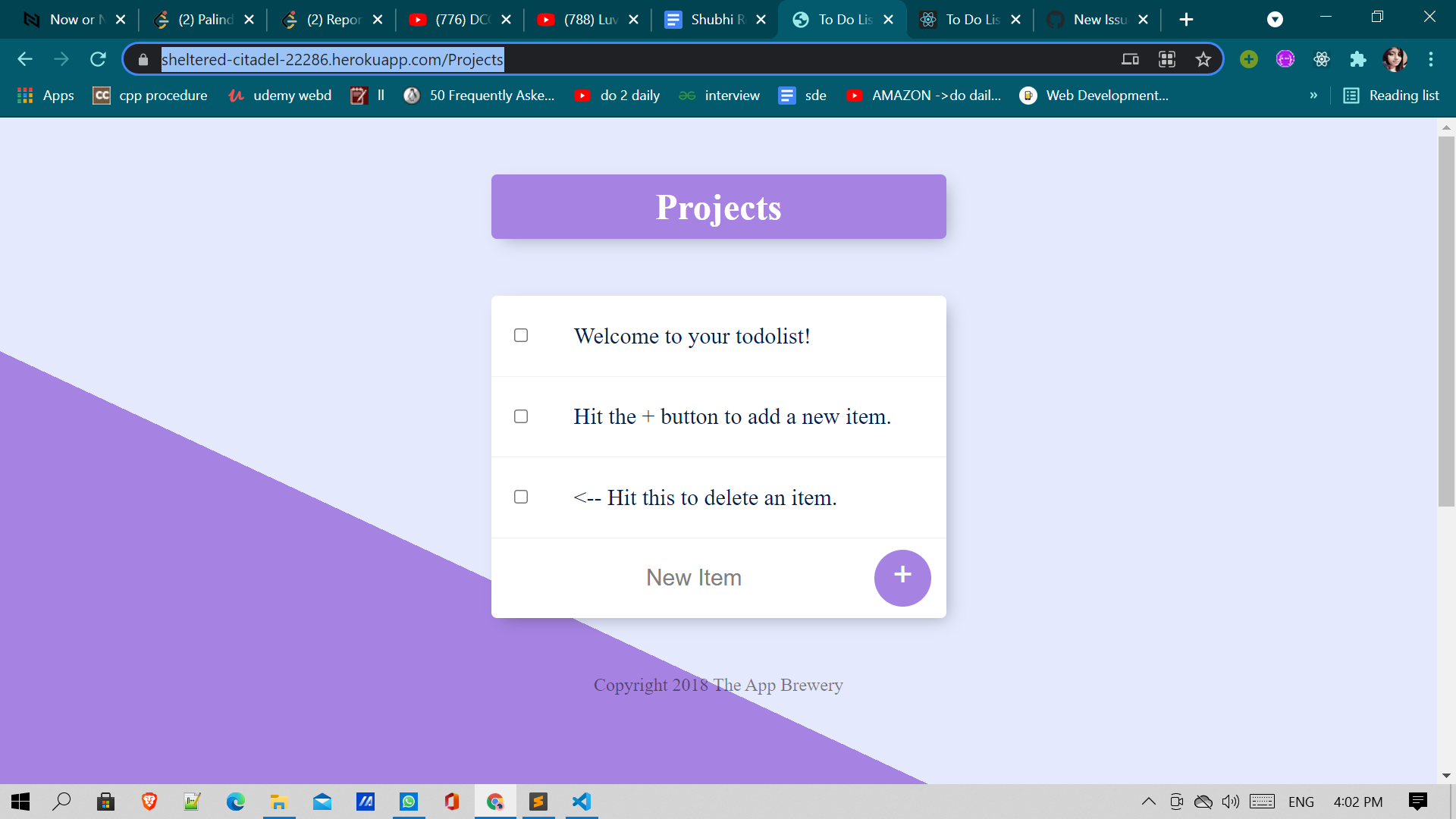
Task: Click the address bar URL
Action: [332, 59]
